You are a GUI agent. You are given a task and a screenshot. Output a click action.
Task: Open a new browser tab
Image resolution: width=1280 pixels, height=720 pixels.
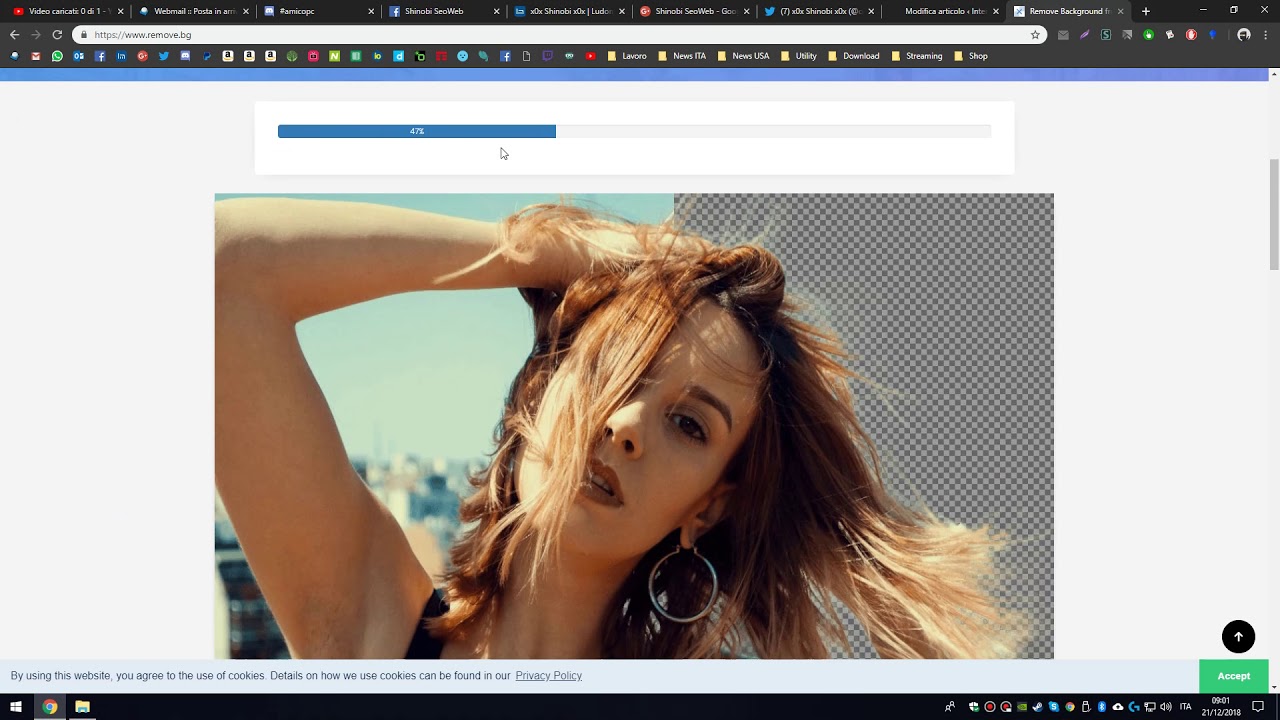pos(1146,11)
